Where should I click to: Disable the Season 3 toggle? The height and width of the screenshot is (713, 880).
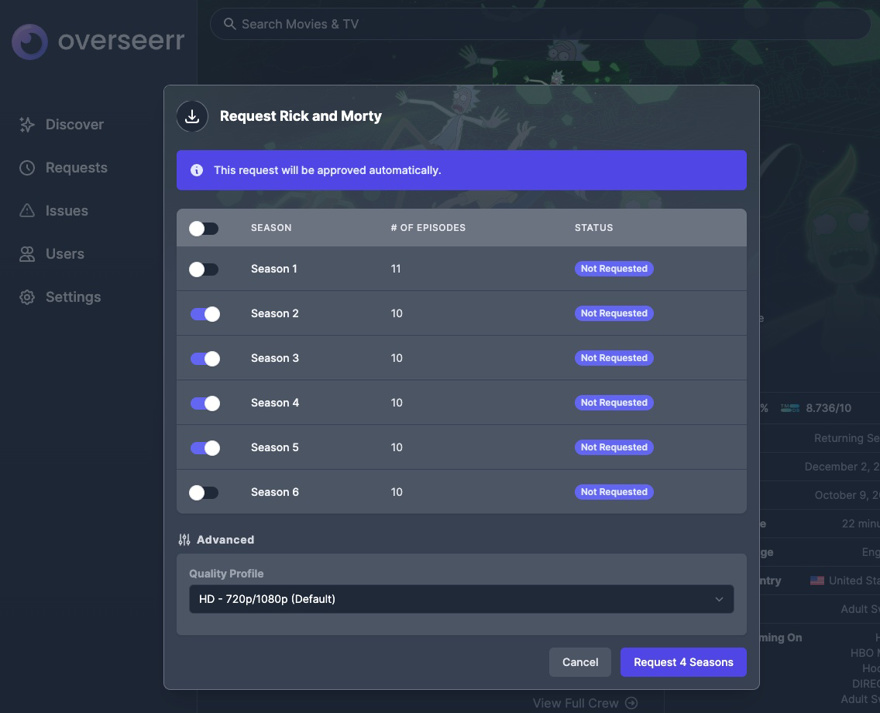coord(205,358)
